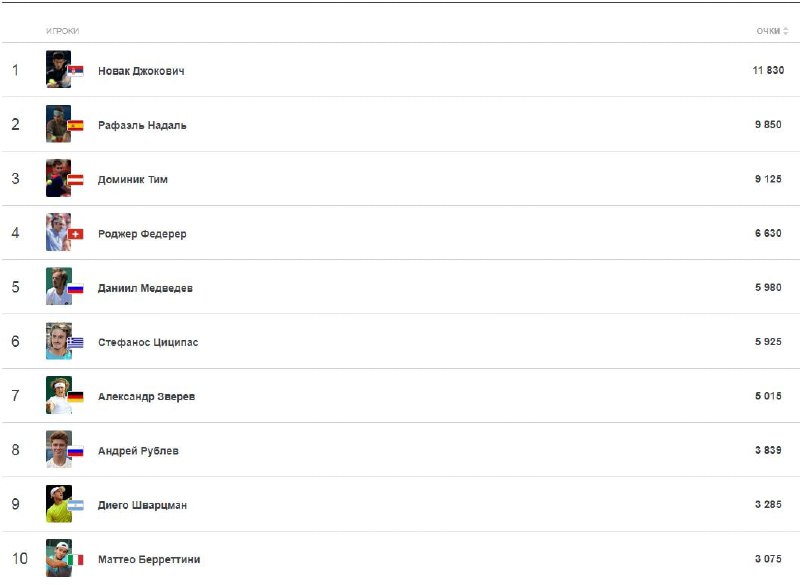Click the name Маттео Берреттини
800x585 pixels.
coord(149,560)
